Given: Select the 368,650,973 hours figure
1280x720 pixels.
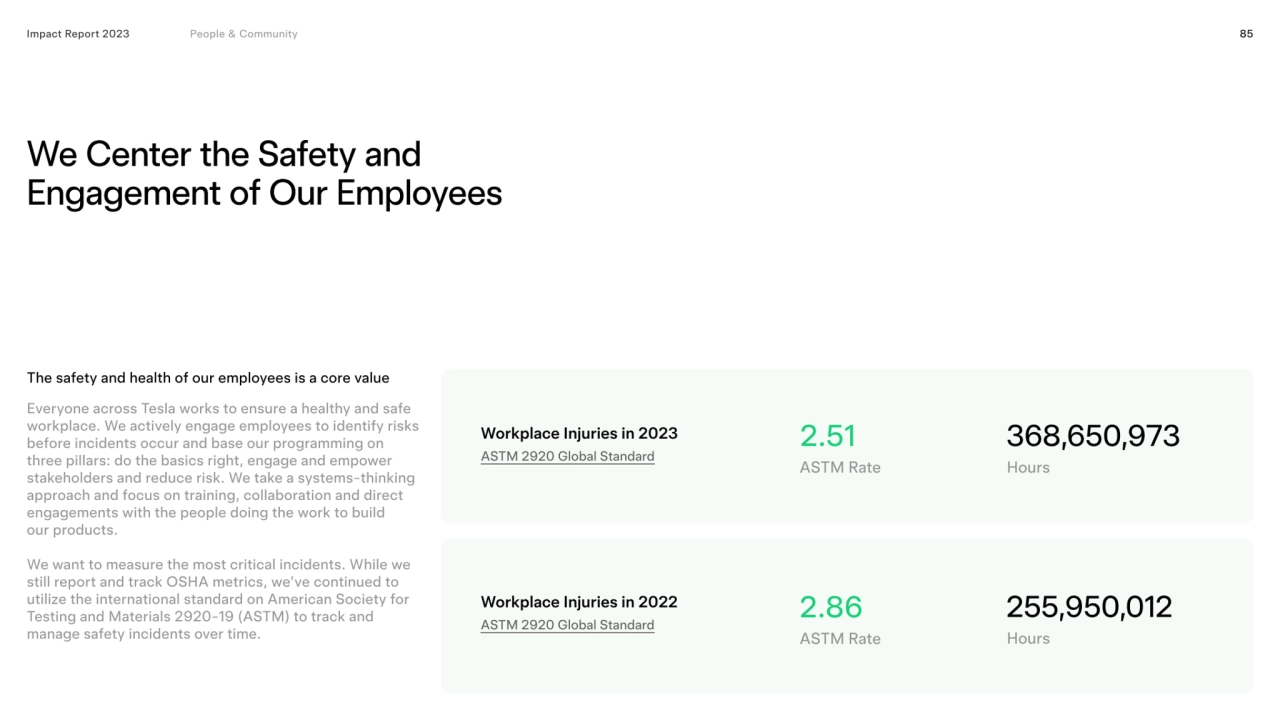Looking at the screenshot, I should [x=1093, y=436].
